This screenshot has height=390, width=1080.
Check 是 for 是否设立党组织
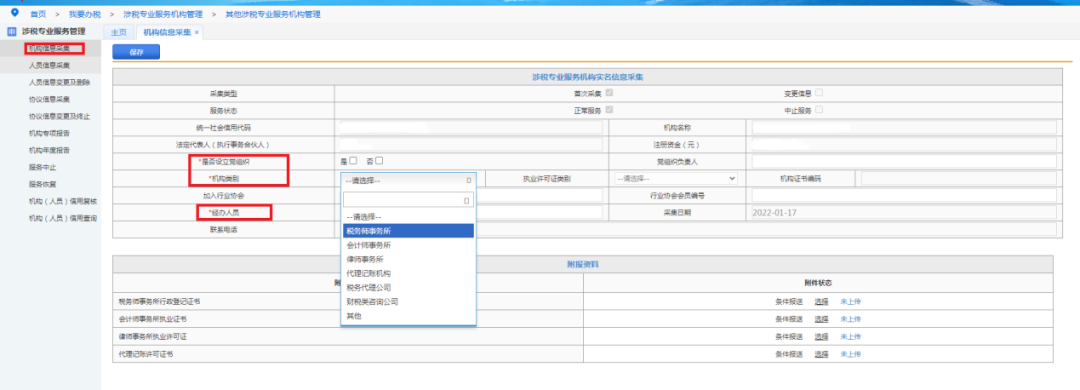(x=353, y=161)
